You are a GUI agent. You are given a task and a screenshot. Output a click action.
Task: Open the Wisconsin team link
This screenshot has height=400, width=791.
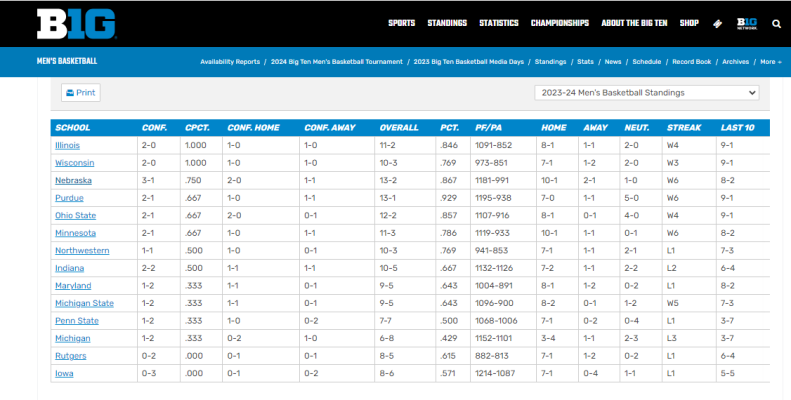pyautogui.click(x=75, y=163)
